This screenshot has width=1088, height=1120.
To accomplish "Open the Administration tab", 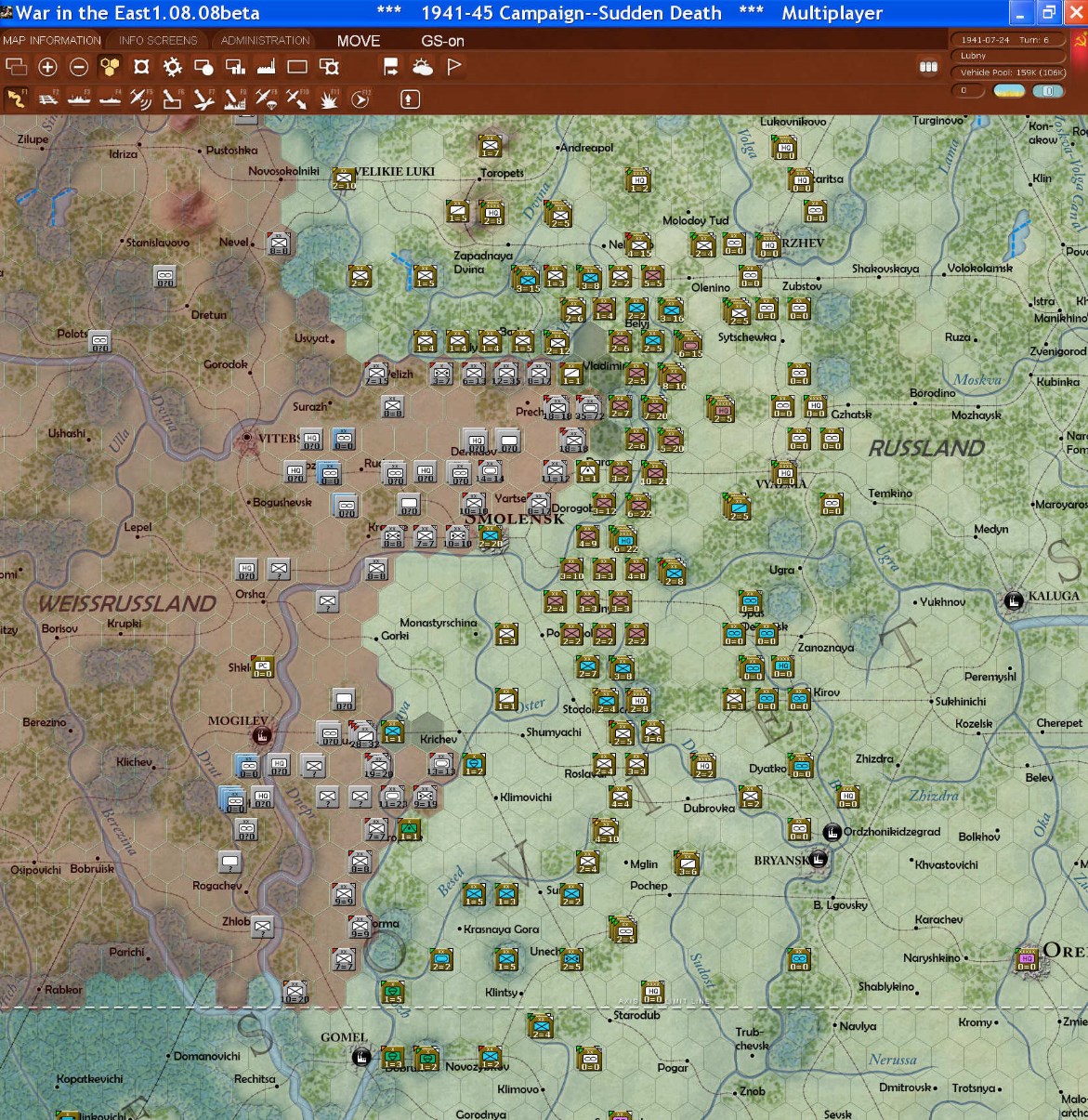I will click(x=265, y=40).
